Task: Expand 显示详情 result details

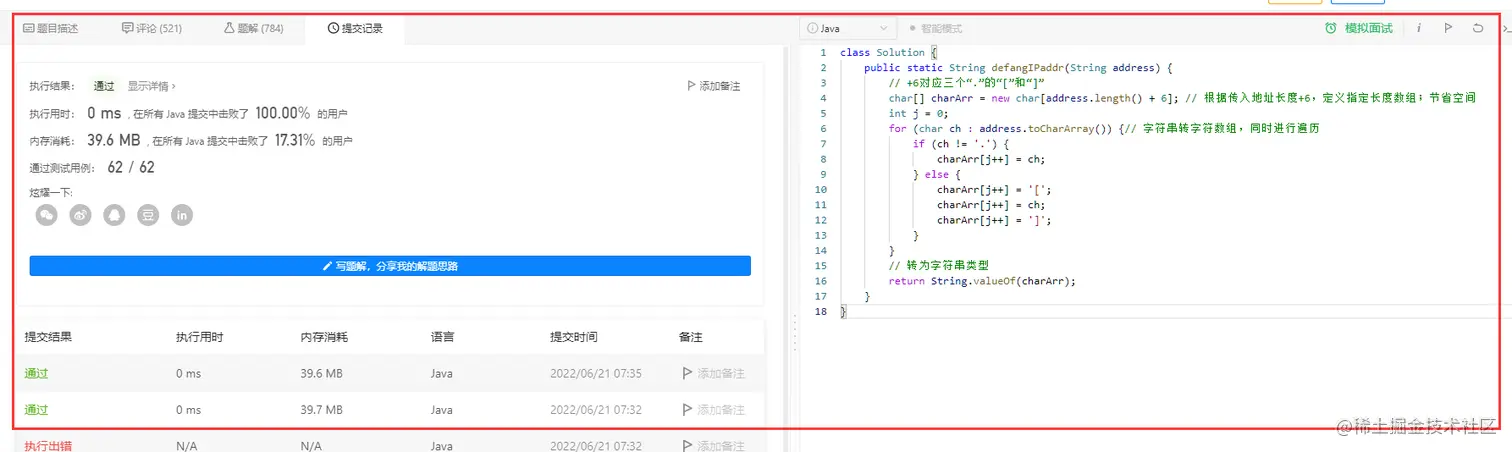Action: (x=151, y=86)
